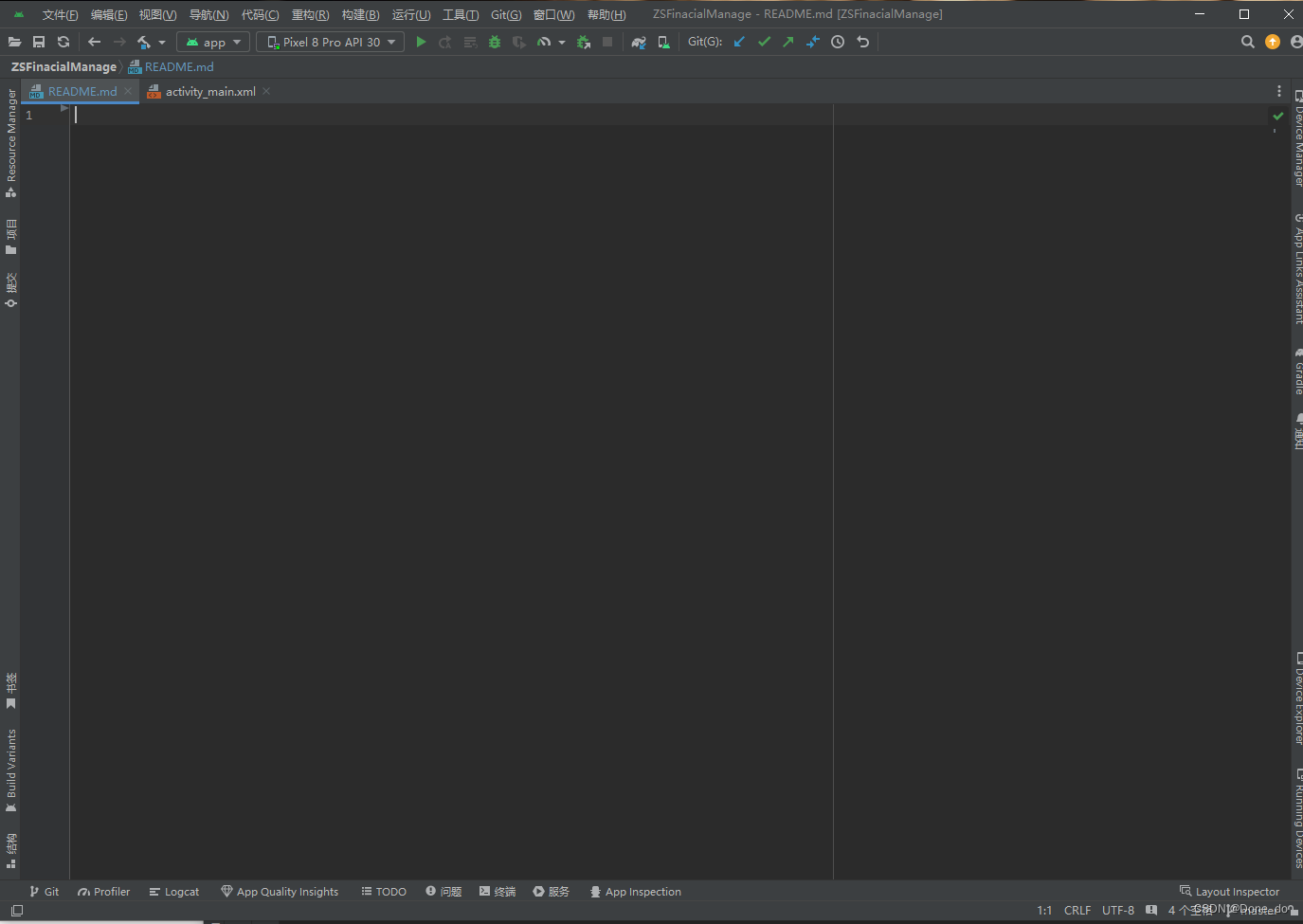Open App Quality Insights tool window

coord(280,892)
